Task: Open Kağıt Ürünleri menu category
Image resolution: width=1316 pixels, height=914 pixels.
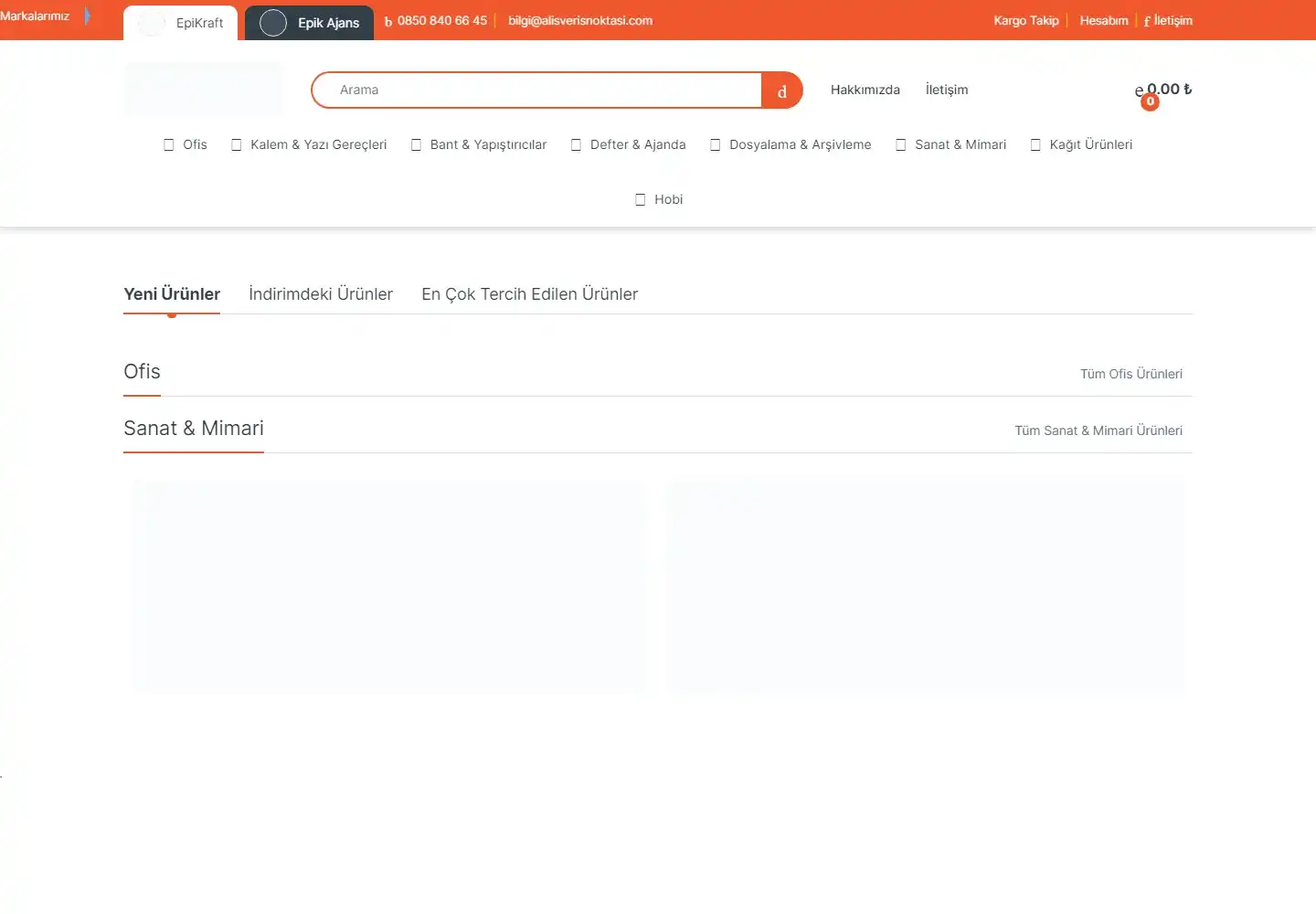Action: pos(1082,144)
